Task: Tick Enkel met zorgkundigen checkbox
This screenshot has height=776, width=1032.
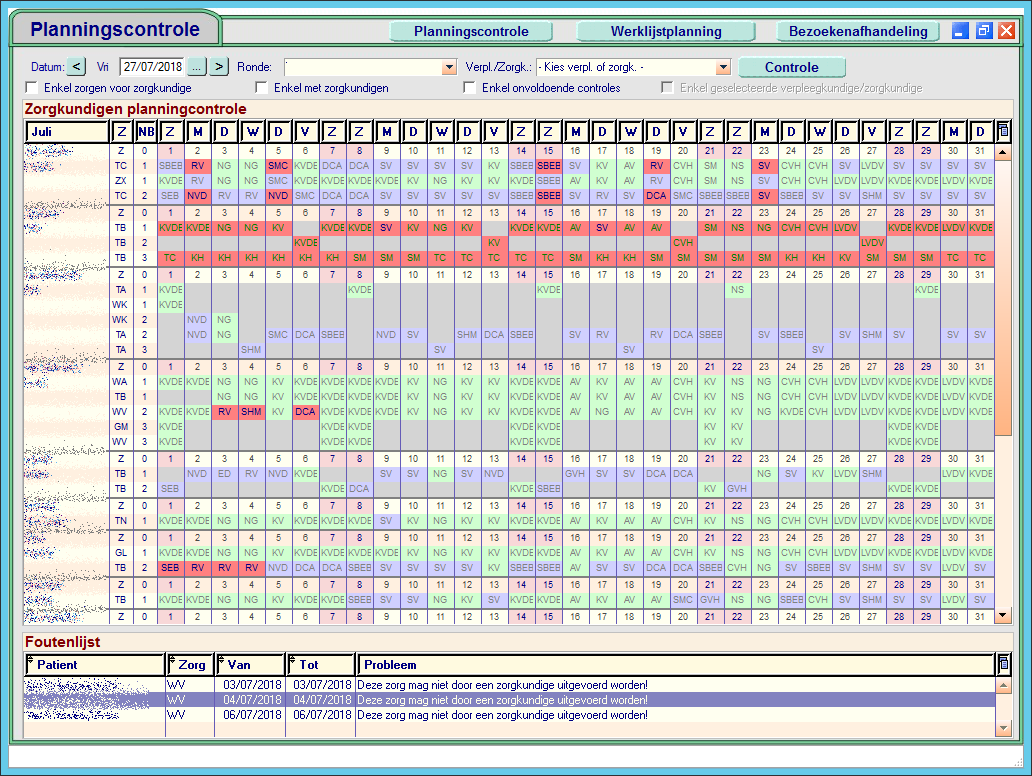Action: point(262,88)
